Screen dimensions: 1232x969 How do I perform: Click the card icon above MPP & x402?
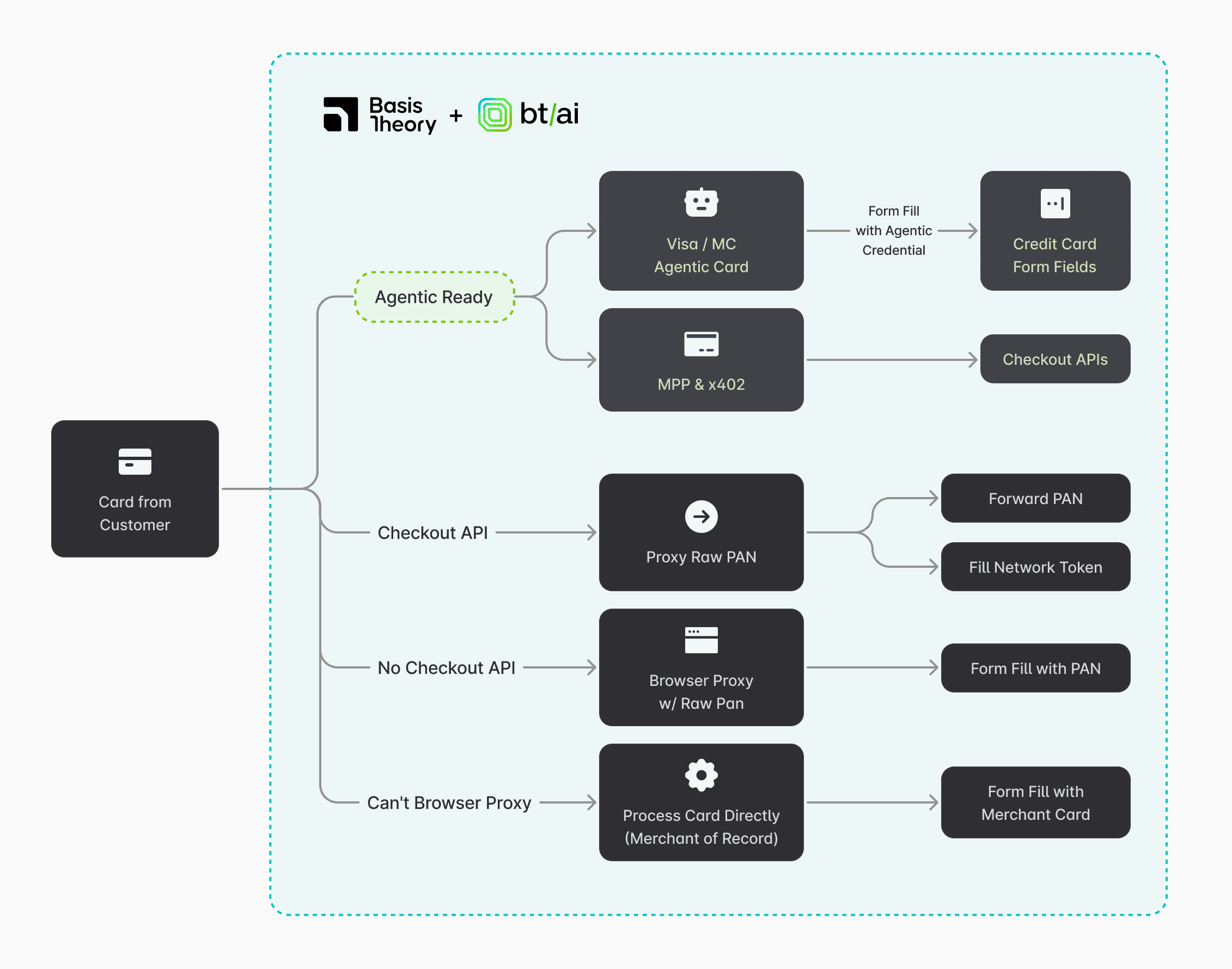point(701,344)
